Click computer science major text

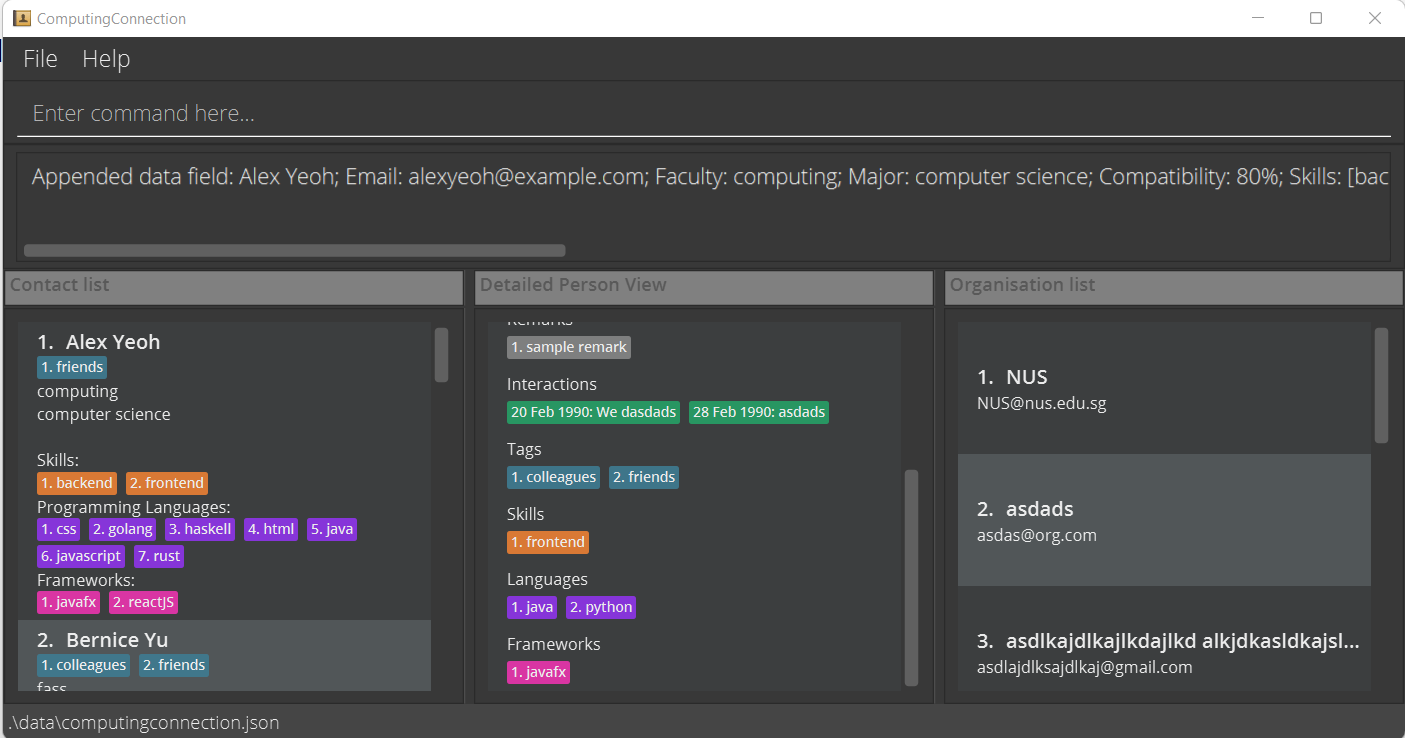pyautogui.click(x=104, y=414)
